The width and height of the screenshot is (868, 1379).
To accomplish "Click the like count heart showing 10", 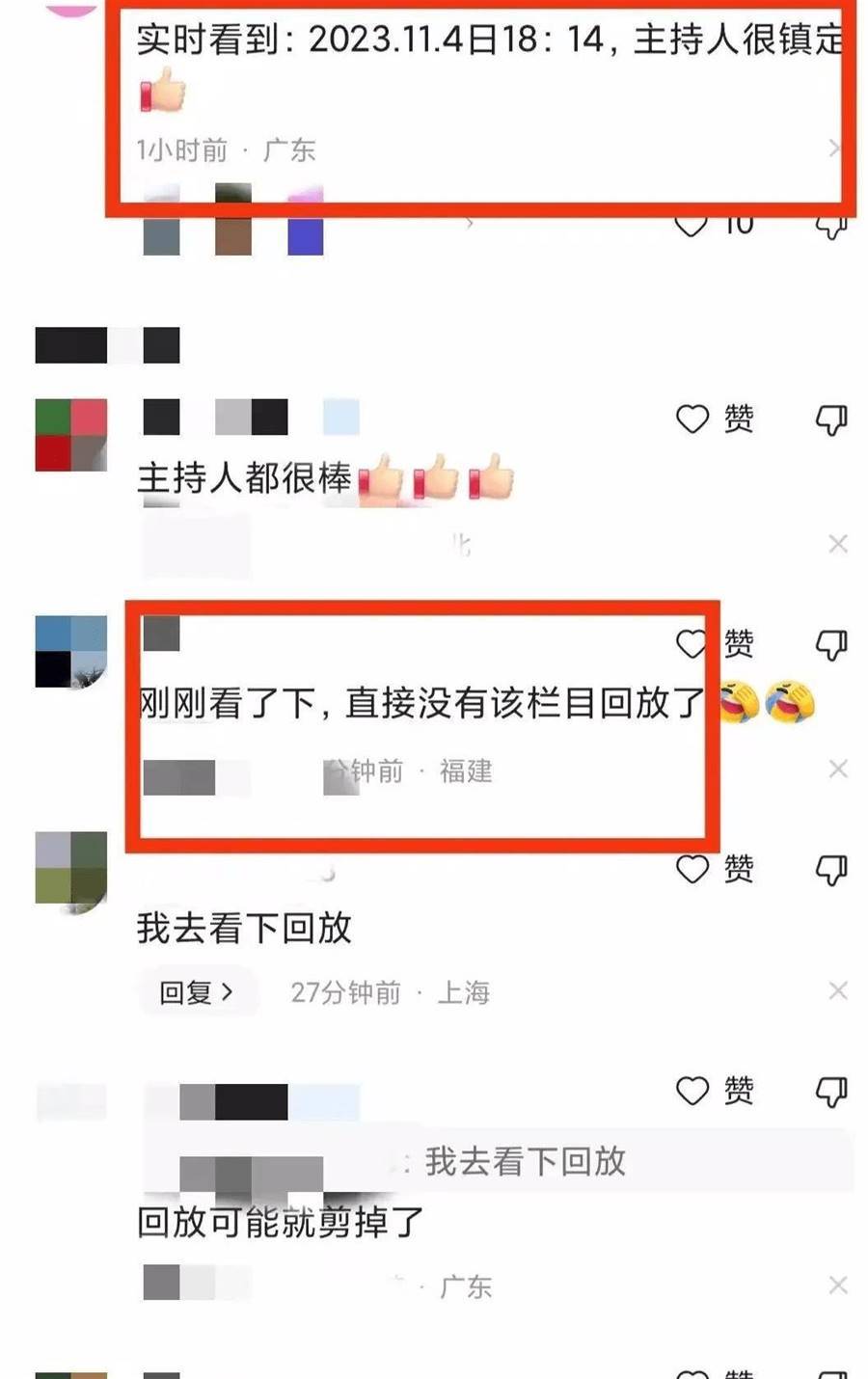I will coord(715,225).
